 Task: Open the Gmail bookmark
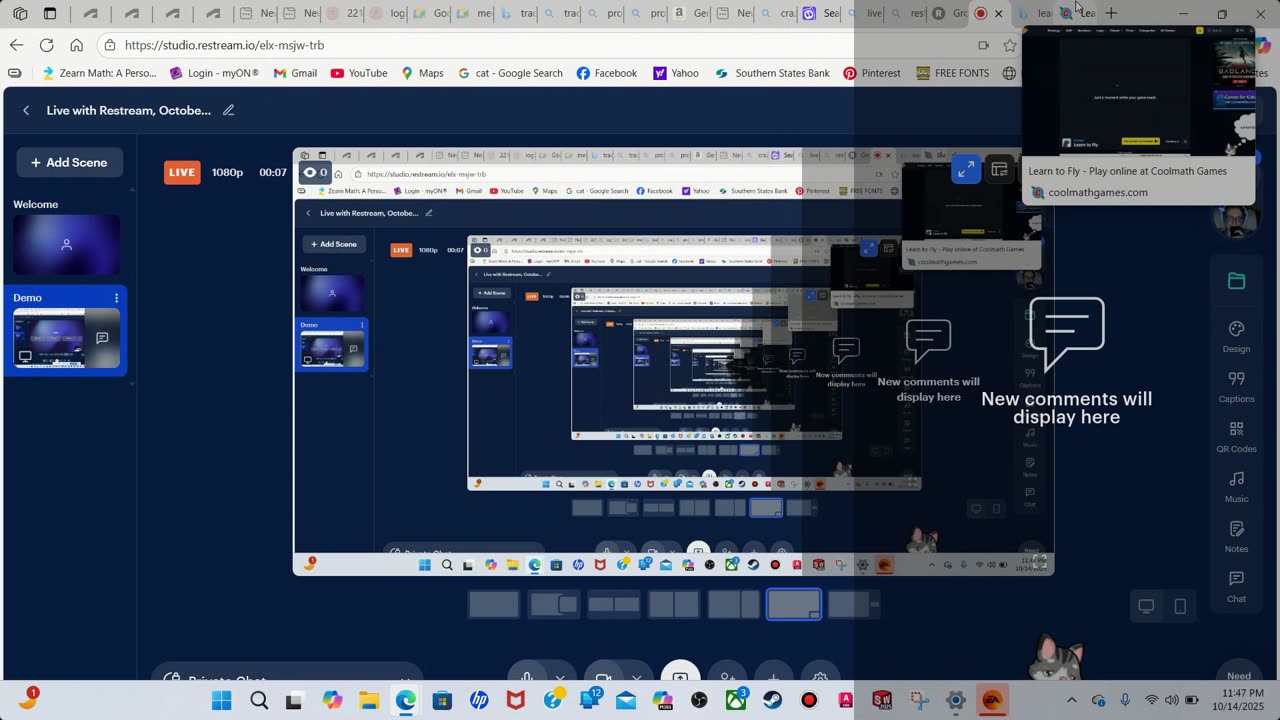[x=295, y=73]
